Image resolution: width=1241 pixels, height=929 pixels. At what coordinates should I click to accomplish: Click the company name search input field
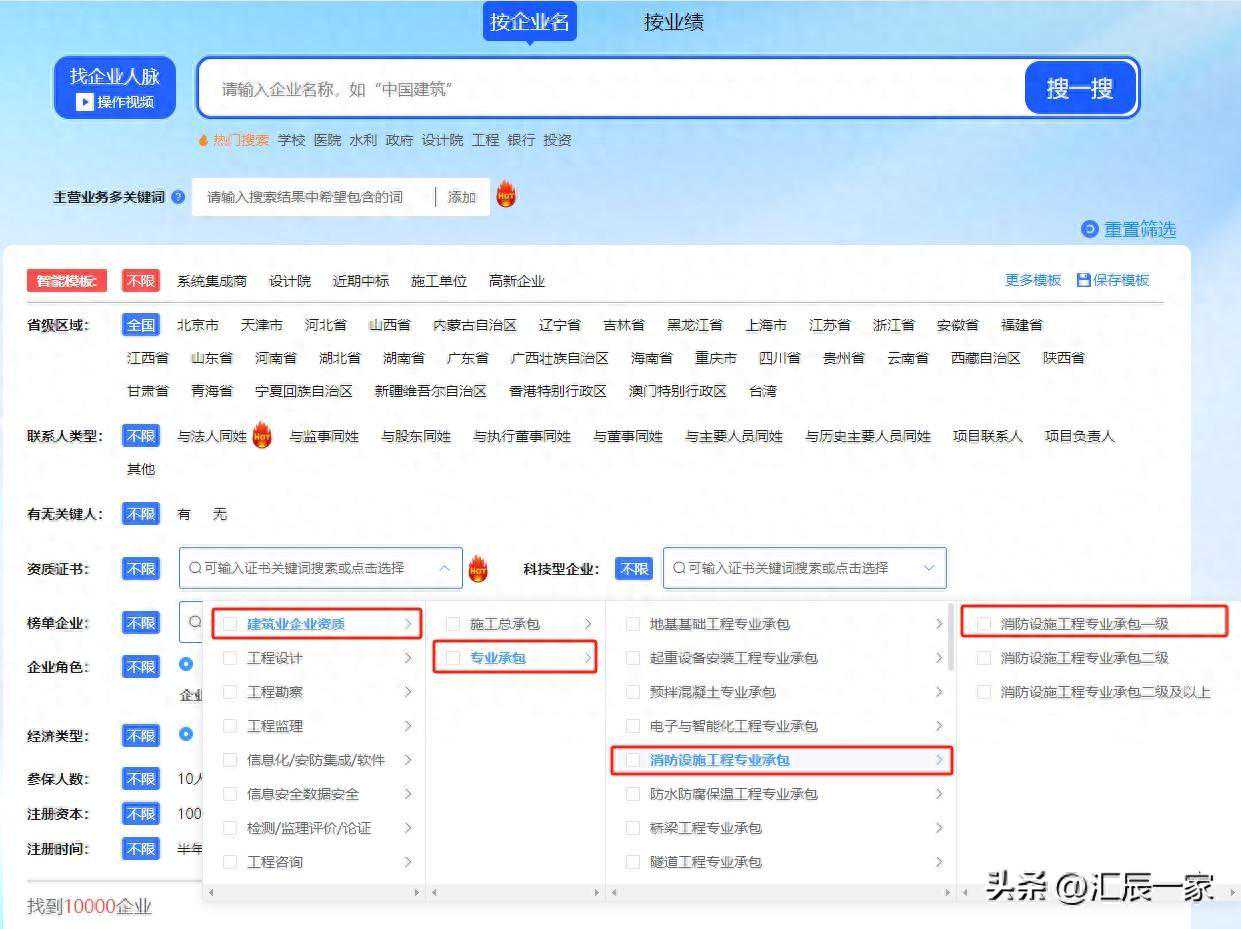tap(600, 88)
